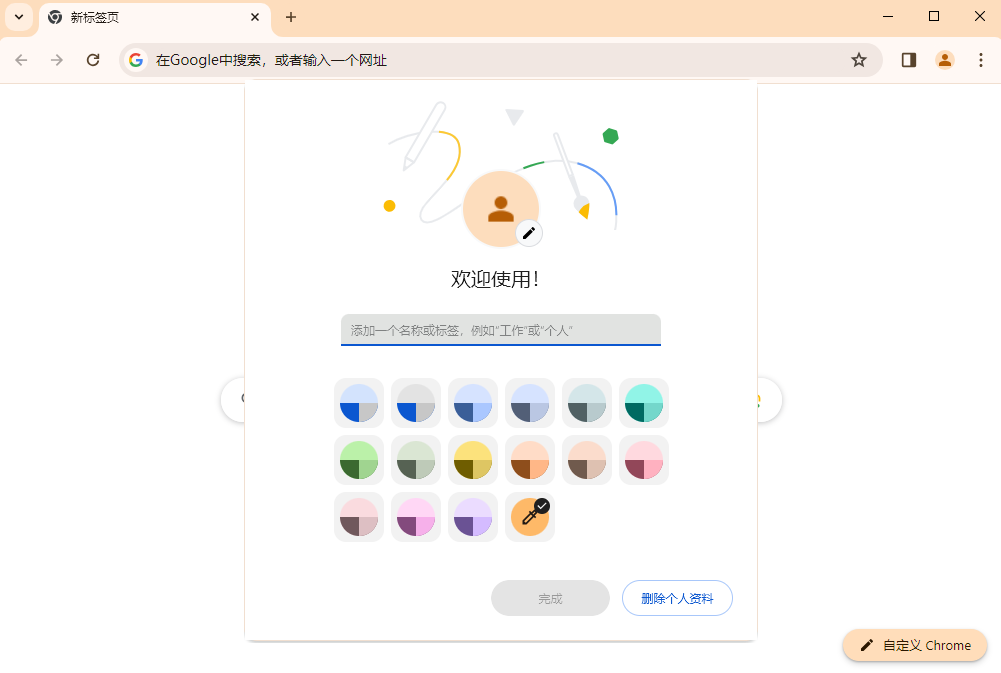
Task: Select the yellow theme color swatch
Action: 473,460
